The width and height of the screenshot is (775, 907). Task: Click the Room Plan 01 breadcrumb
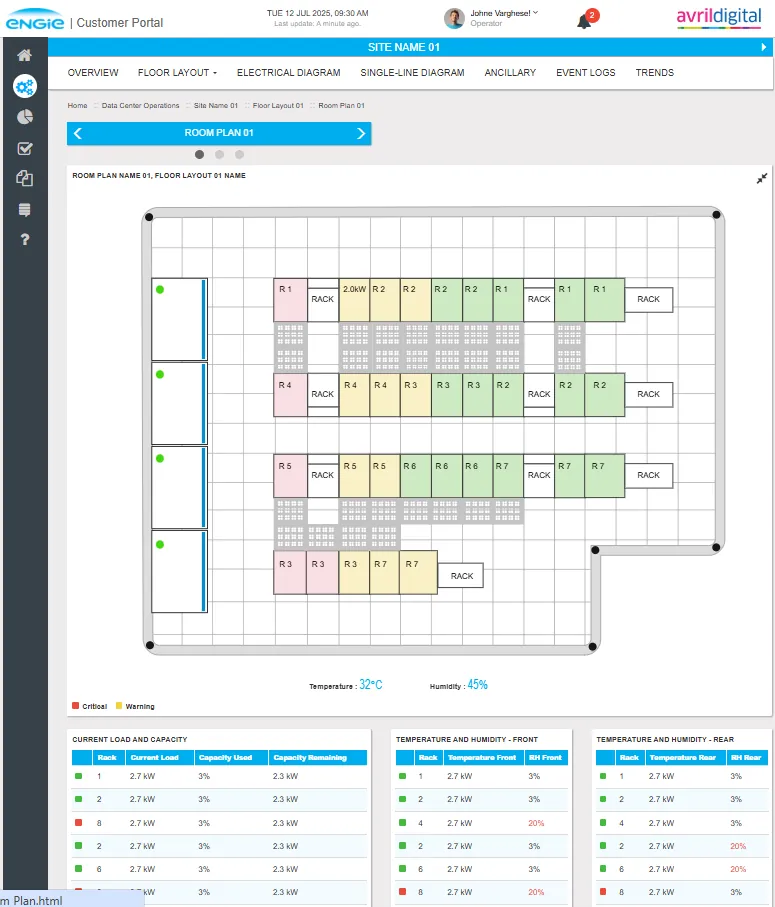coord(341,106)
